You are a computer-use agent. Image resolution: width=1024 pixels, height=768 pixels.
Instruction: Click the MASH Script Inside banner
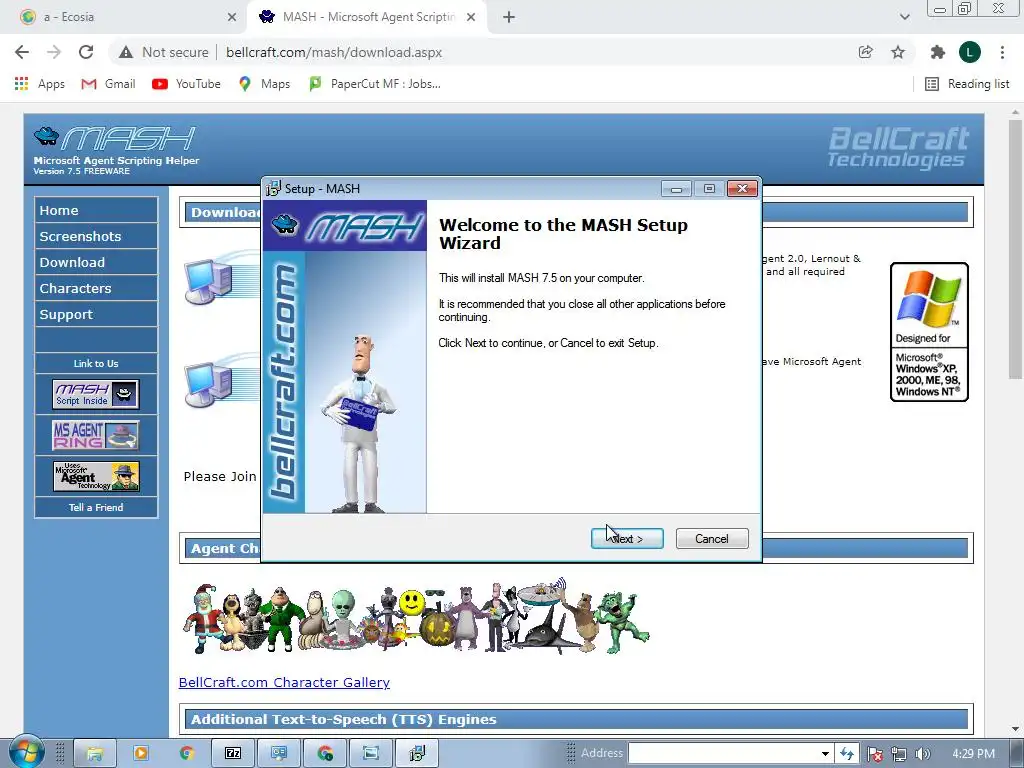(x=96, y=394)
